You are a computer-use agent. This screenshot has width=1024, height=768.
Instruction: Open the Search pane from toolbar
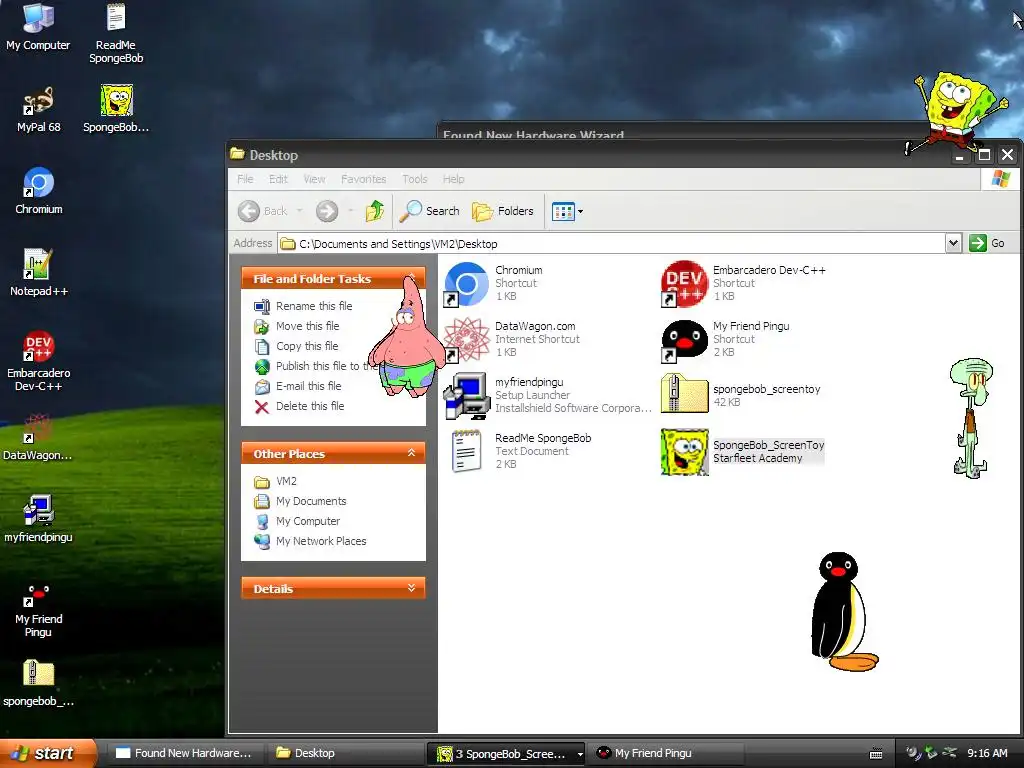click(430, 211)
